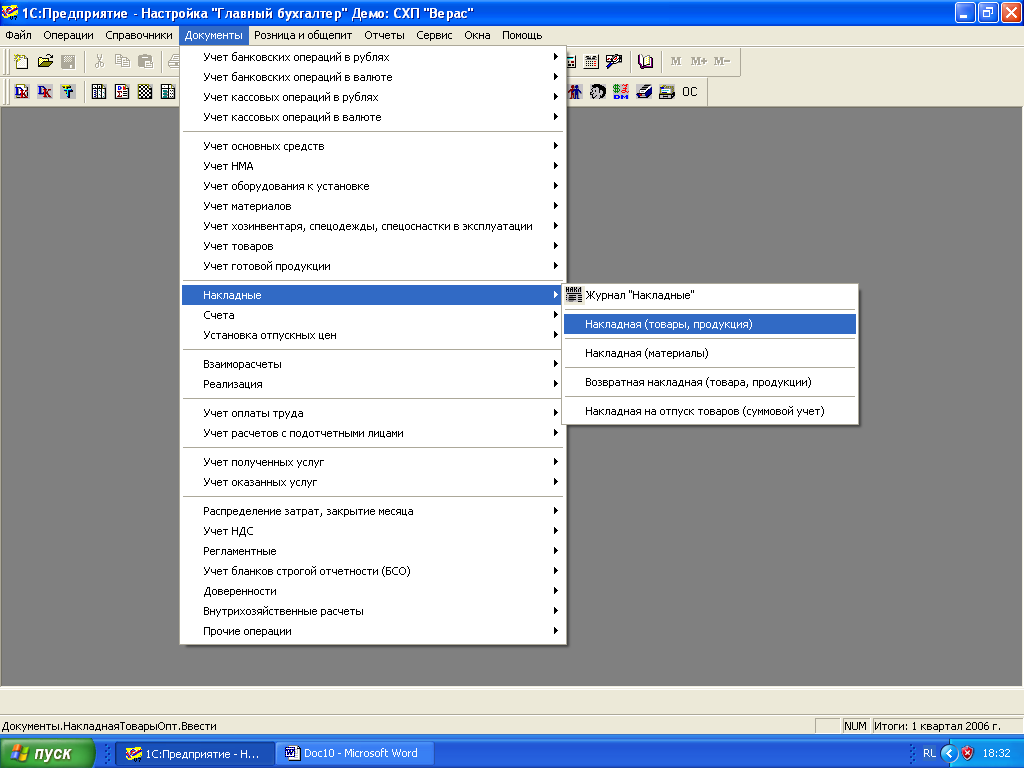Click the Open folder toolbar icon

click(x=45, y=61)
